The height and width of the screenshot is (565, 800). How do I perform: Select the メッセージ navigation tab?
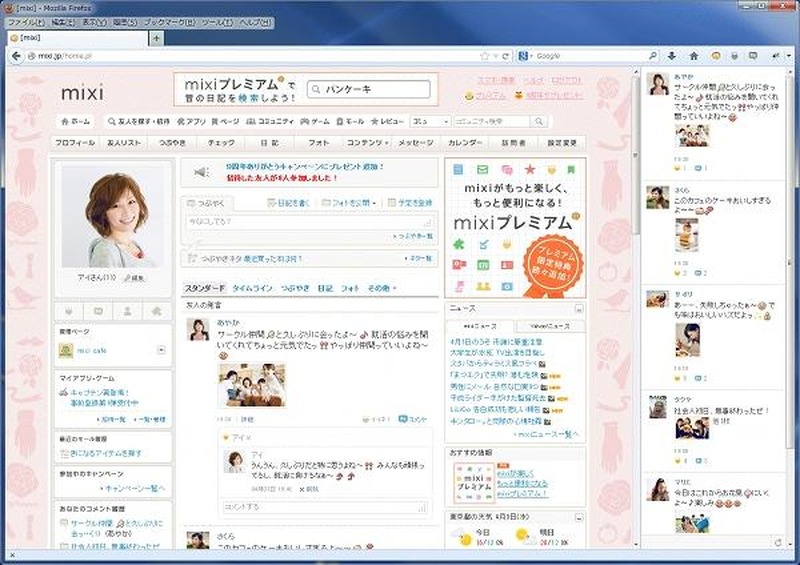tap(417, 143)
